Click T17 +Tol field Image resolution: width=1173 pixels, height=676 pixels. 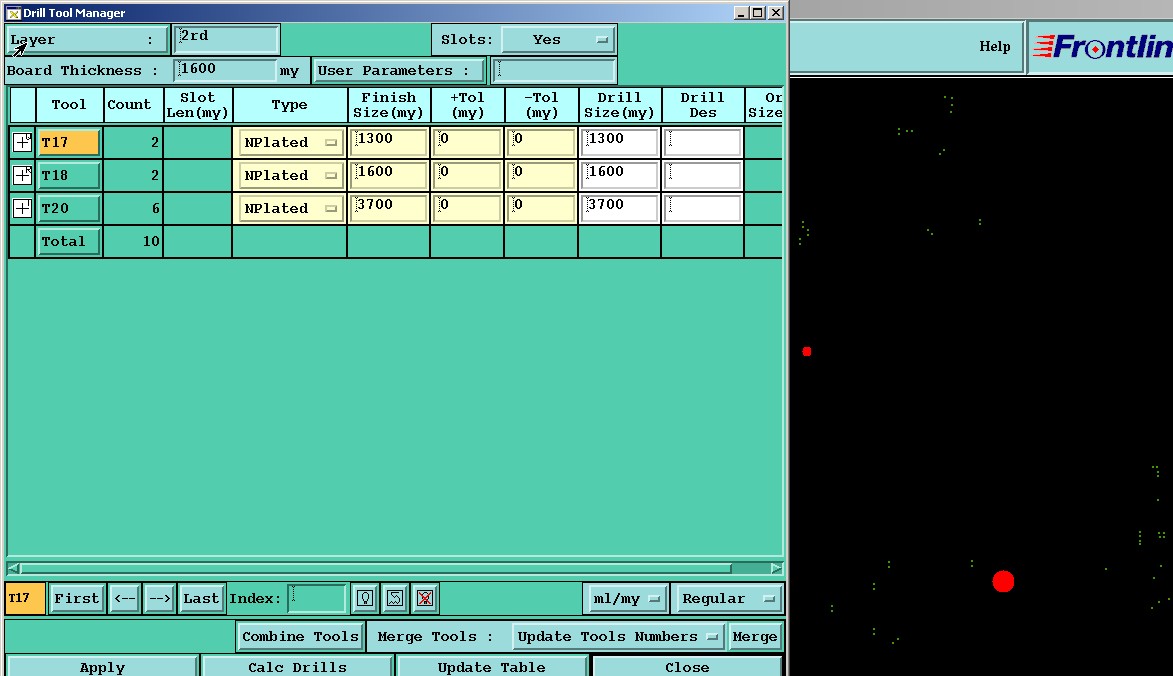tap(468, 142)
